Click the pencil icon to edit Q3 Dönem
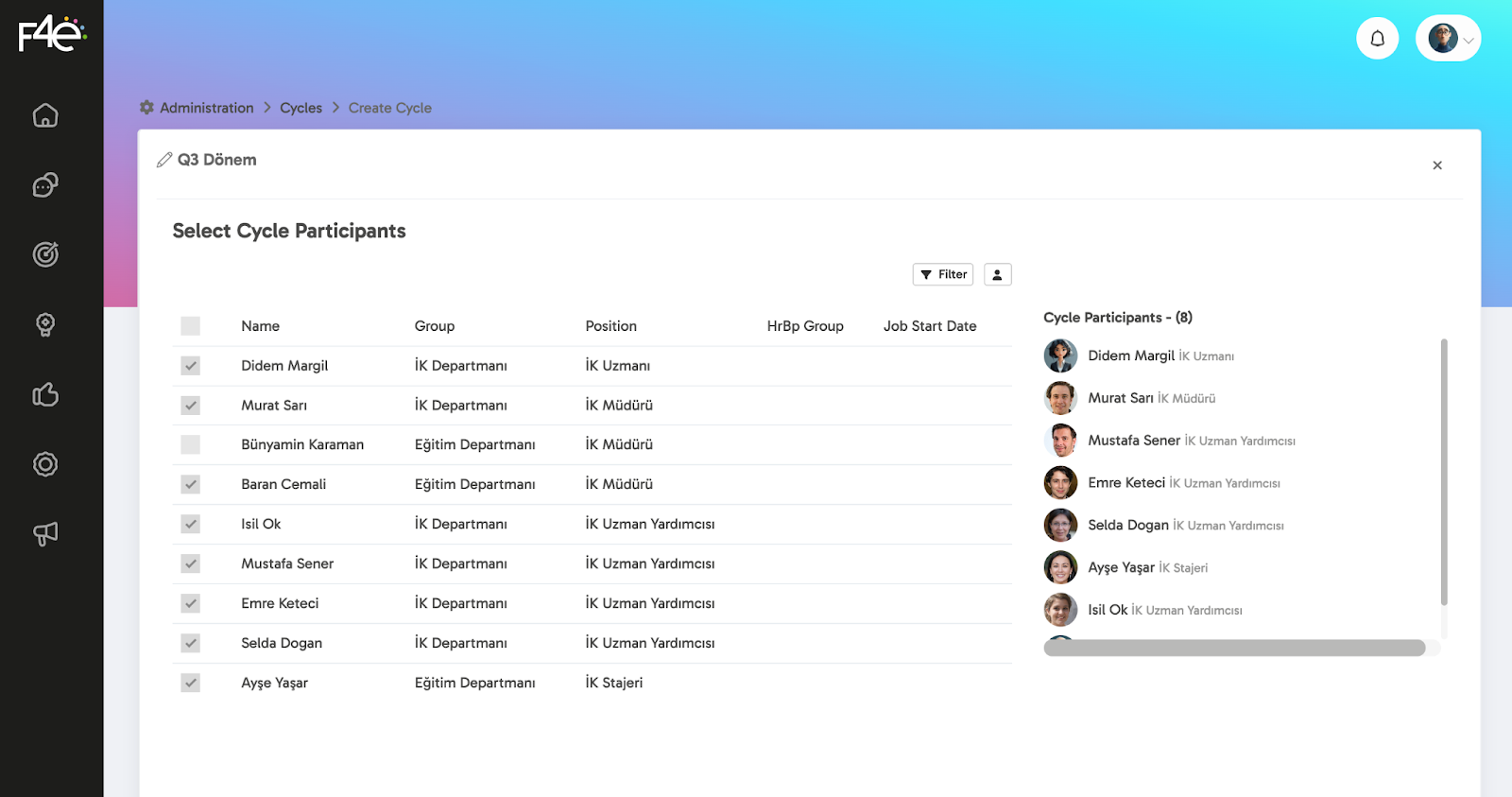 164,160
